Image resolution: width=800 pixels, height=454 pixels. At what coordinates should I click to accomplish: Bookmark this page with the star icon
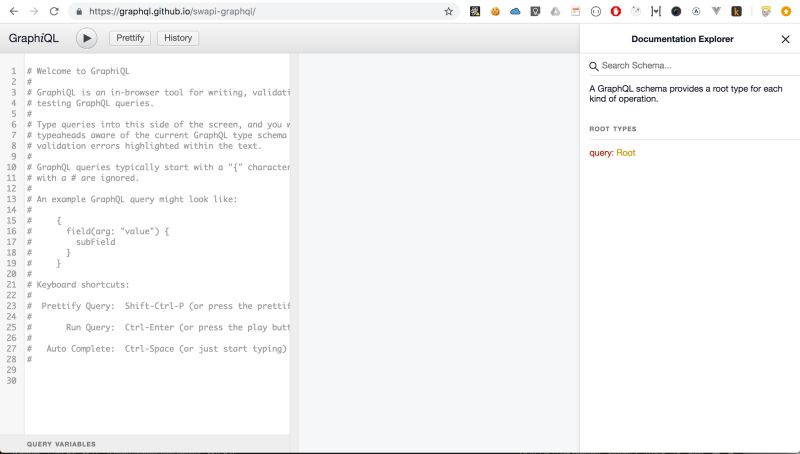pos(448,11)
